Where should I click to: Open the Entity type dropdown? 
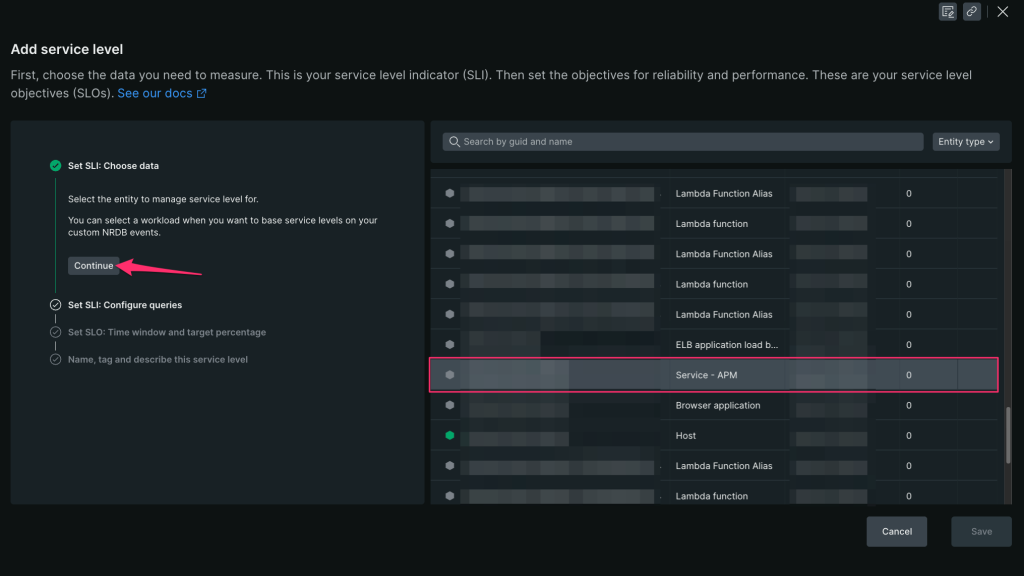click(x=965, y=142)
